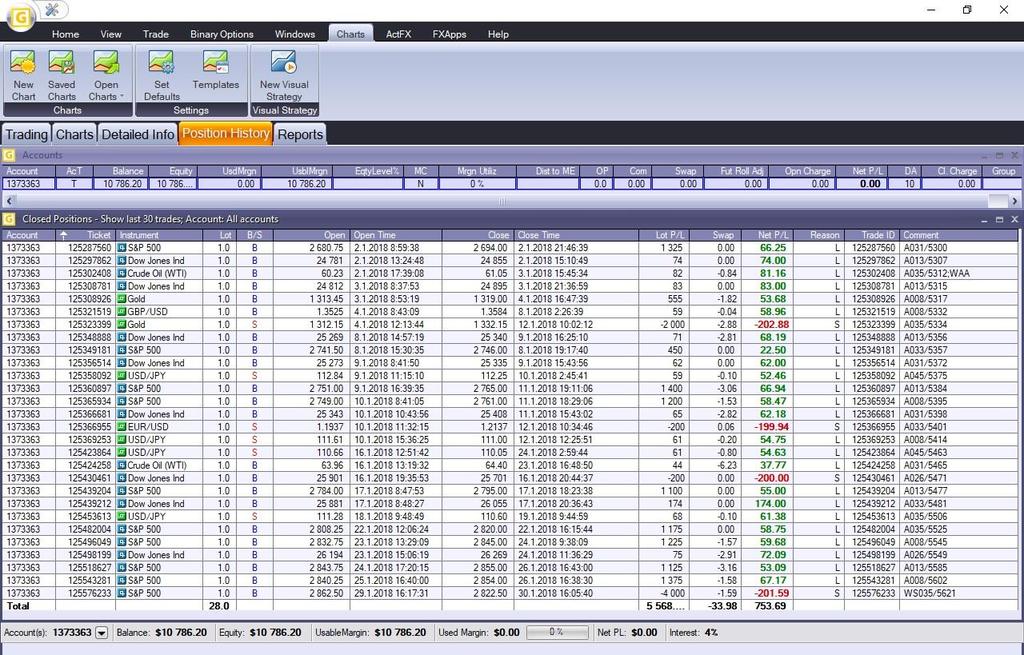Click close time 12.1.2018 10:02:12
Image resolution: width=1024 pixels, height=655 pixels.
[x=555, y=325]
